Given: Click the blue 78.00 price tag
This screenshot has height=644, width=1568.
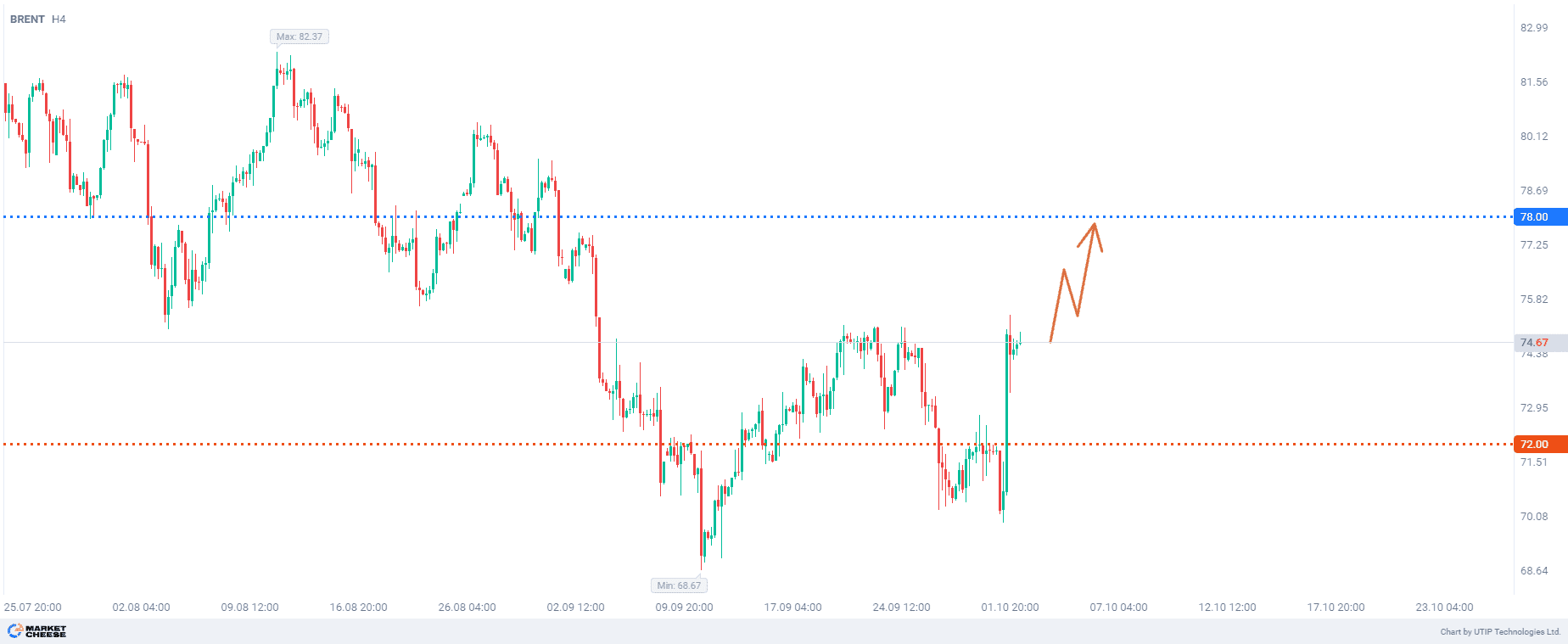Looking at the screenshot, I should [x=1535, y=217].
